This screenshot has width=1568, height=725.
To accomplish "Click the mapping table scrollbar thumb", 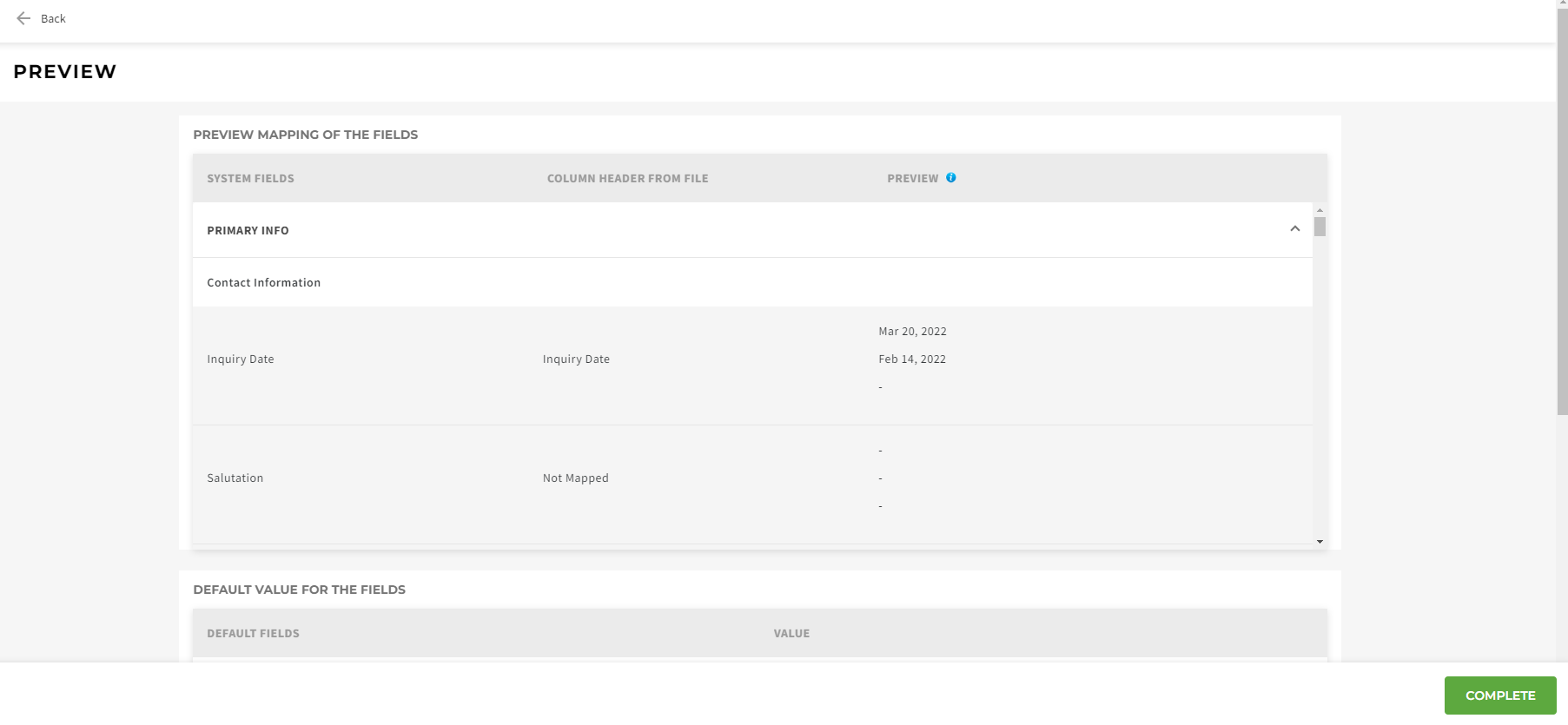I will (1320, 227).
